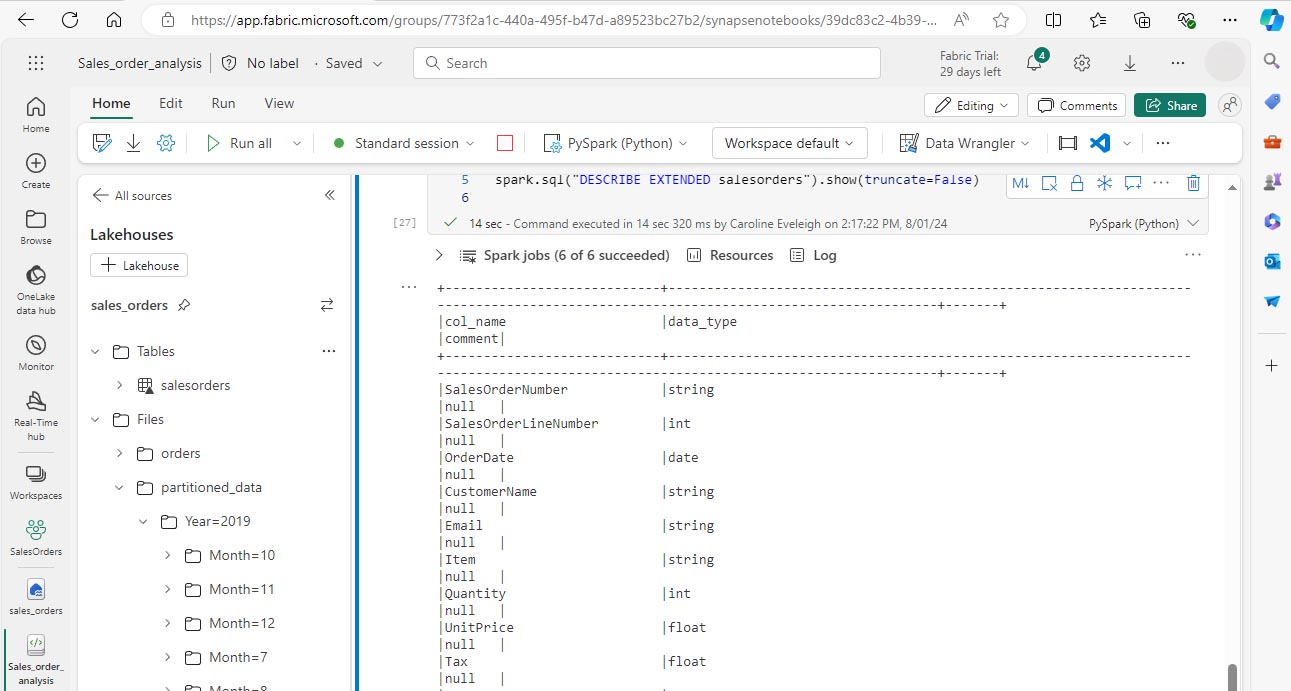Lock the cell
1291x691 pixels.
(1077, 183)
